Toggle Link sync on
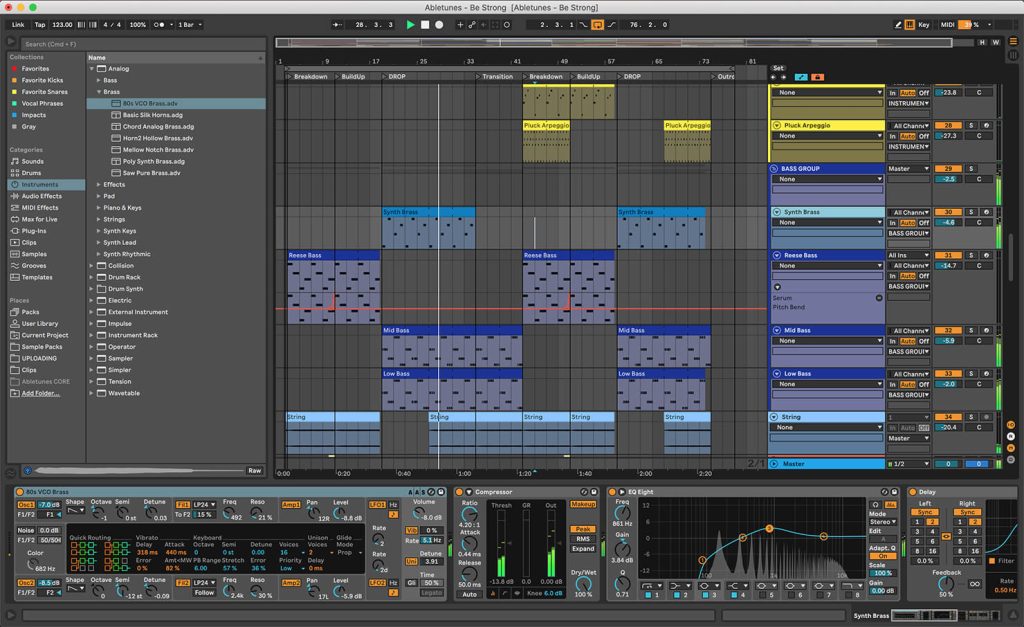 18,25
